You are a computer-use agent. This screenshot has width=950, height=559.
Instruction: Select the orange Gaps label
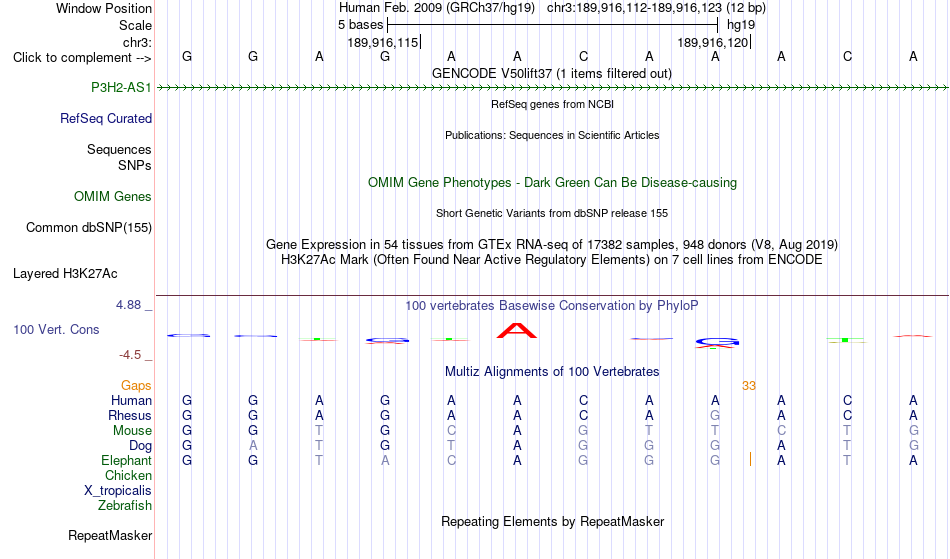tap(136, 385)
